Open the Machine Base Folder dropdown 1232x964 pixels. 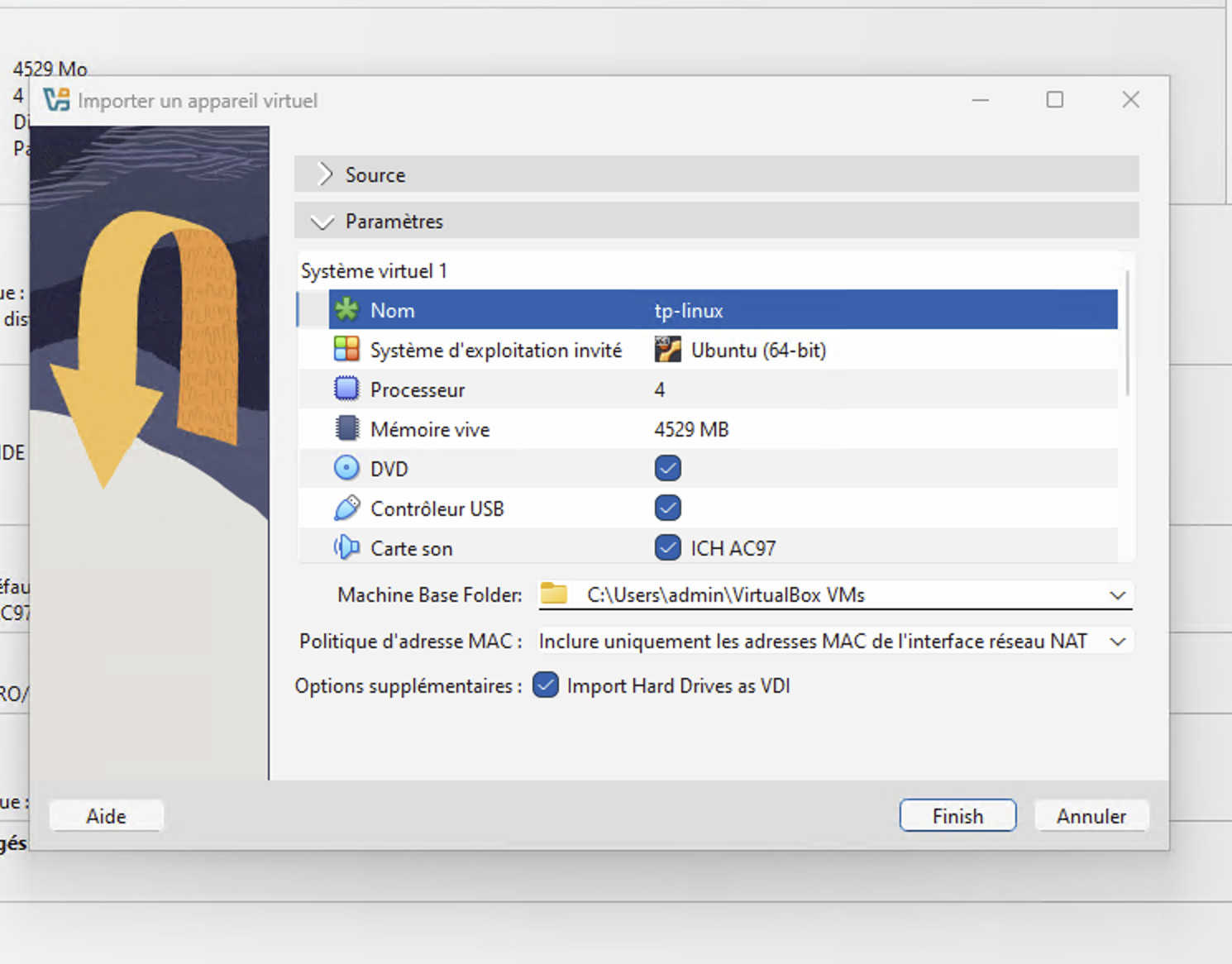[x=1117, y=595]
